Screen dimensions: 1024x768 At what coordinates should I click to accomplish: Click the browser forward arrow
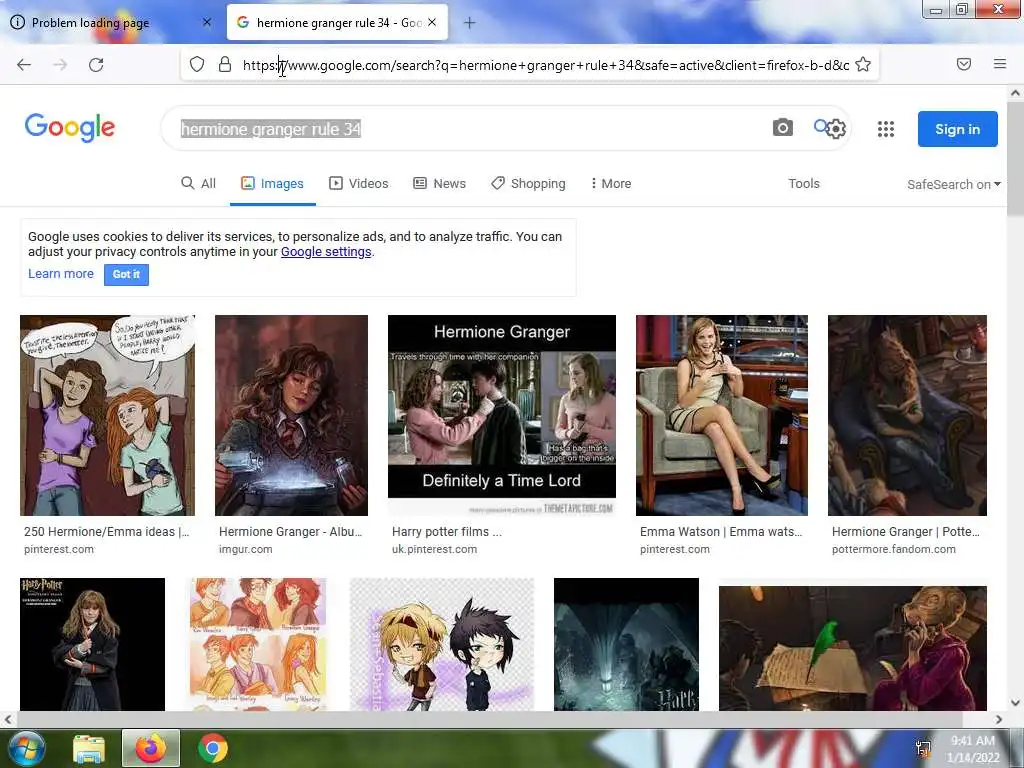click(60, 65)
